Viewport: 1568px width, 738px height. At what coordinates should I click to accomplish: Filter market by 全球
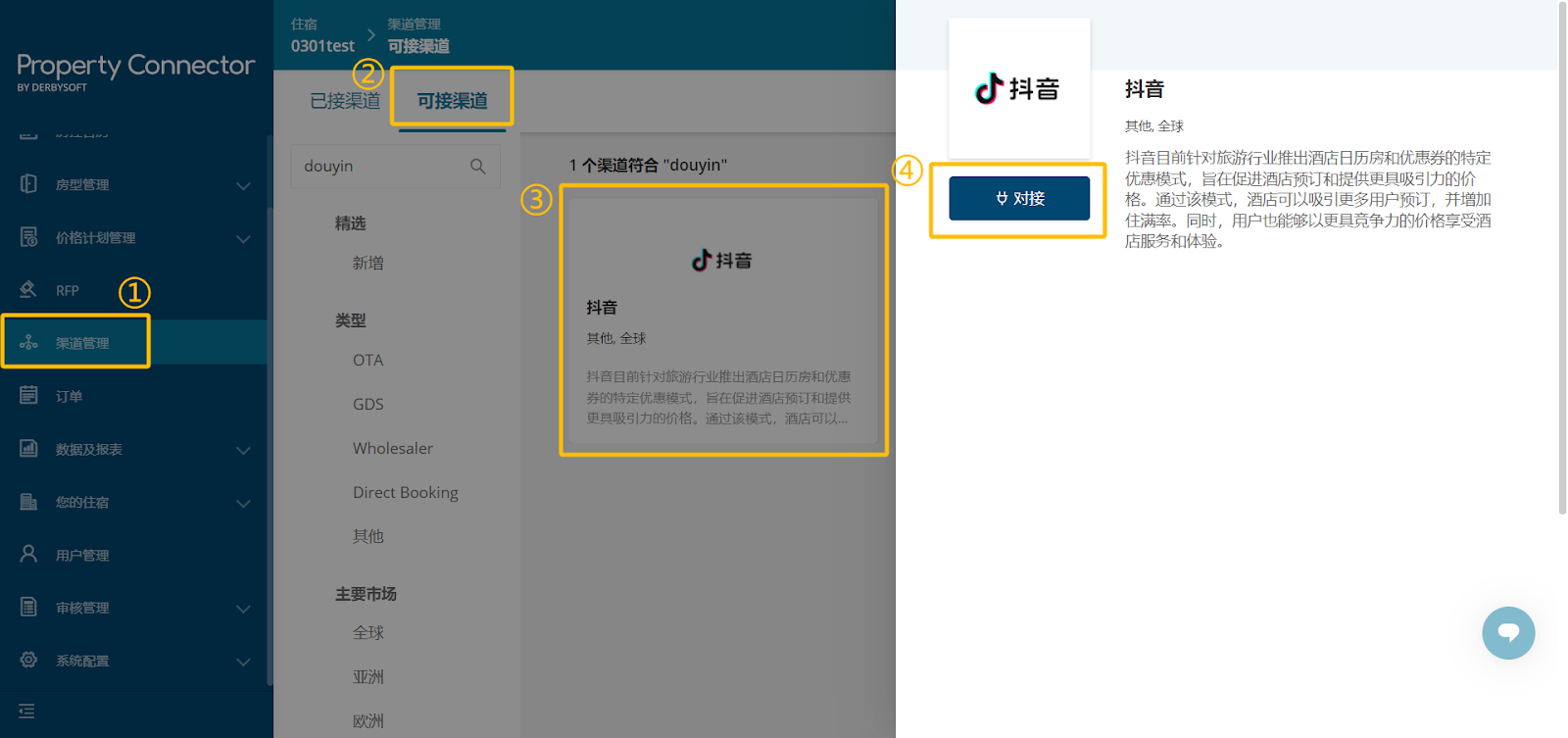click(x=368, y=633)
